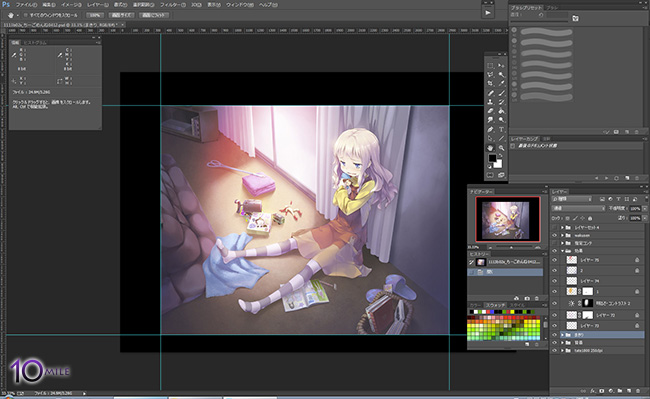Select the Clone Stamp tool
Viewport: 650px width, 399px height.
click(490, 102)
